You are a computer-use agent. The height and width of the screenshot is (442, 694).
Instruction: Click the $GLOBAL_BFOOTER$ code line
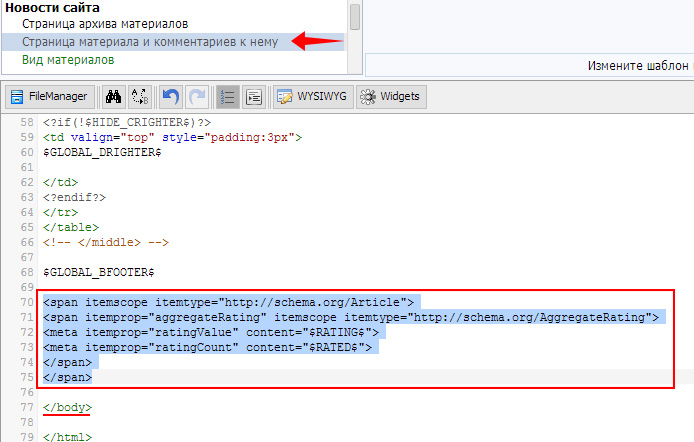tap(99, 272)
